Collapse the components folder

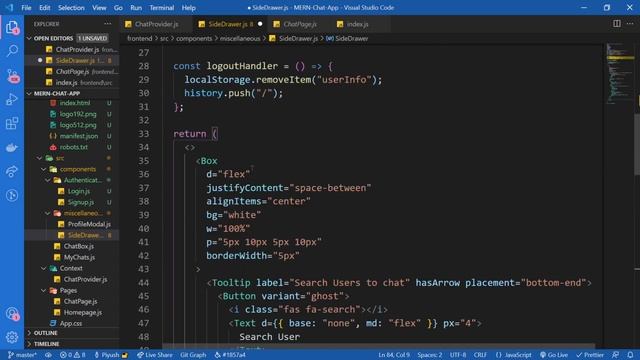(43, 169)
